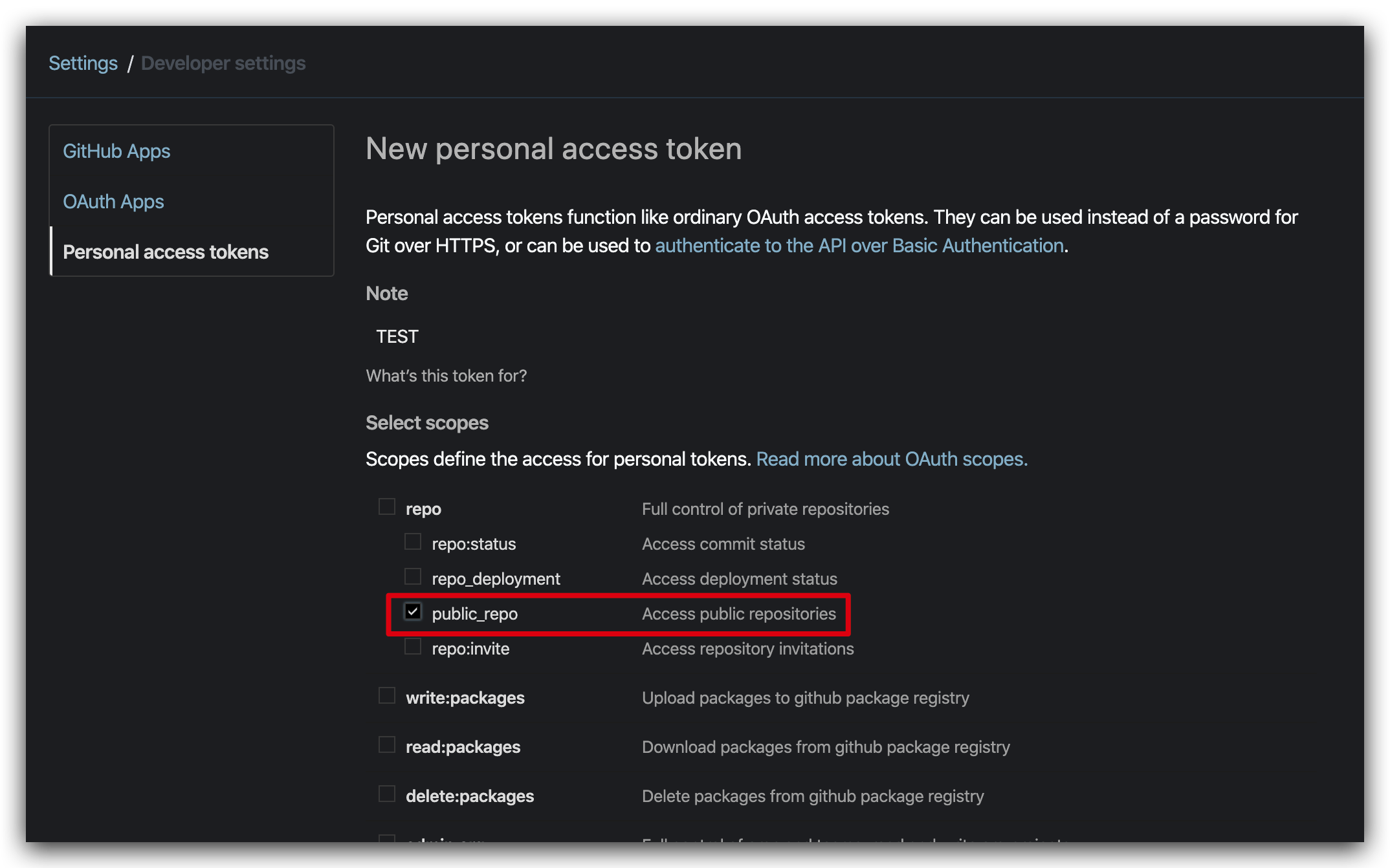1390x868 pixels.
Task: Click "What's this token for?" hint
Action: click(447, 376)
